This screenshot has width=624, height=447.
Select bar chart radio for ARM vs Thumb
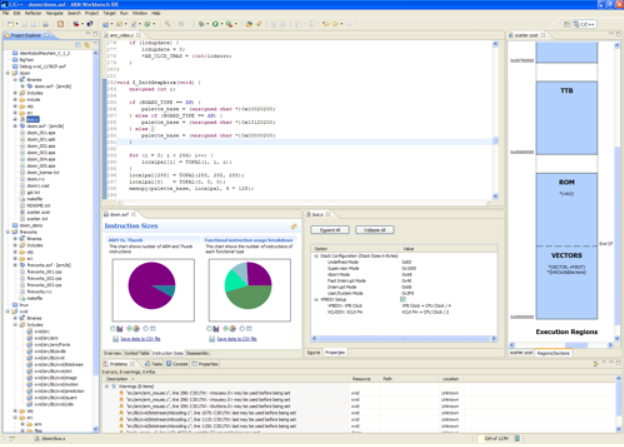click(113, 328)
